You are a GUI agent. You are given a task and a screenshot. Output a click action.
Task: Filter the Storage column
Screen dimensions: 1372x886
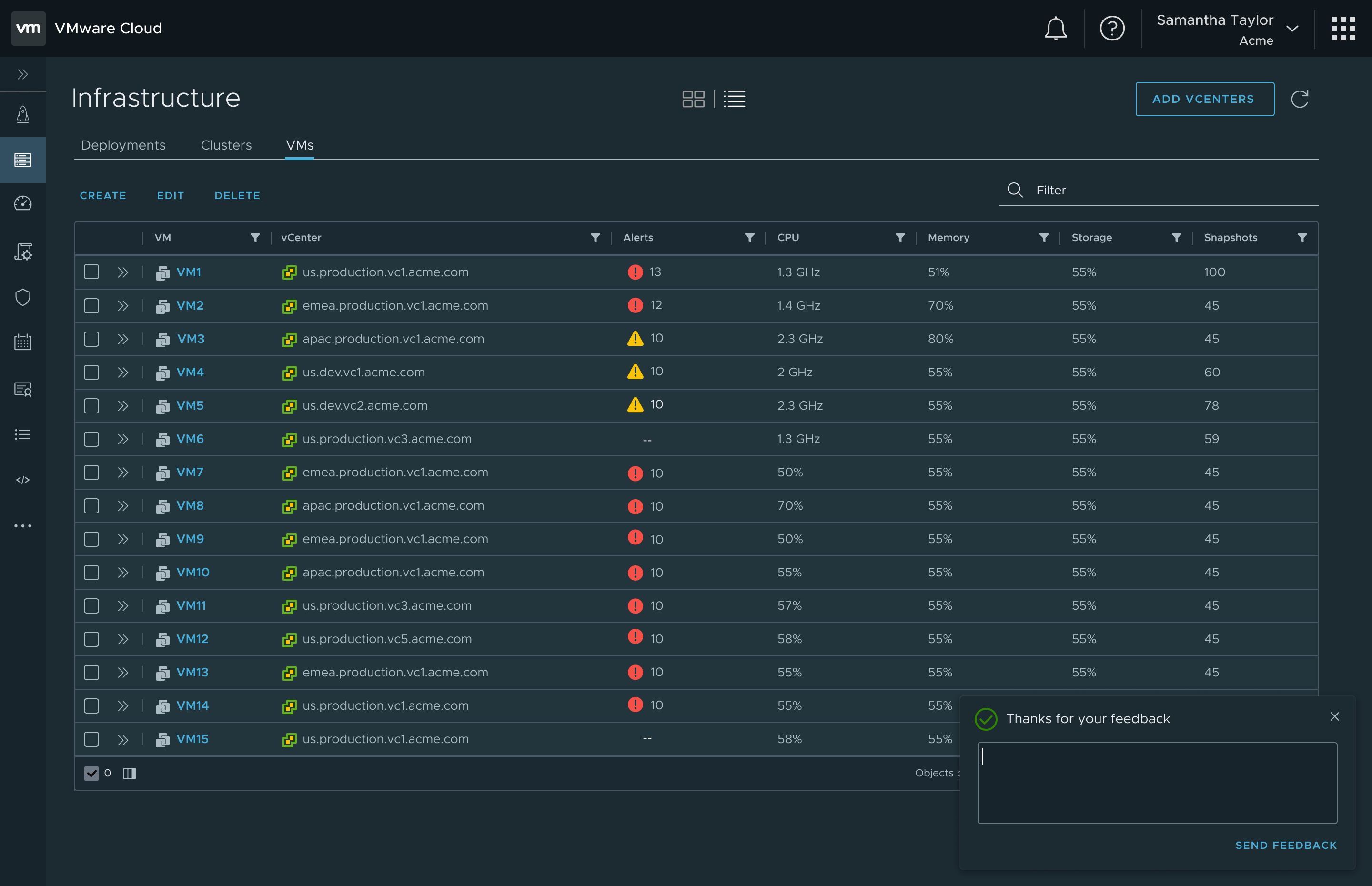[x=1176, y=238]
